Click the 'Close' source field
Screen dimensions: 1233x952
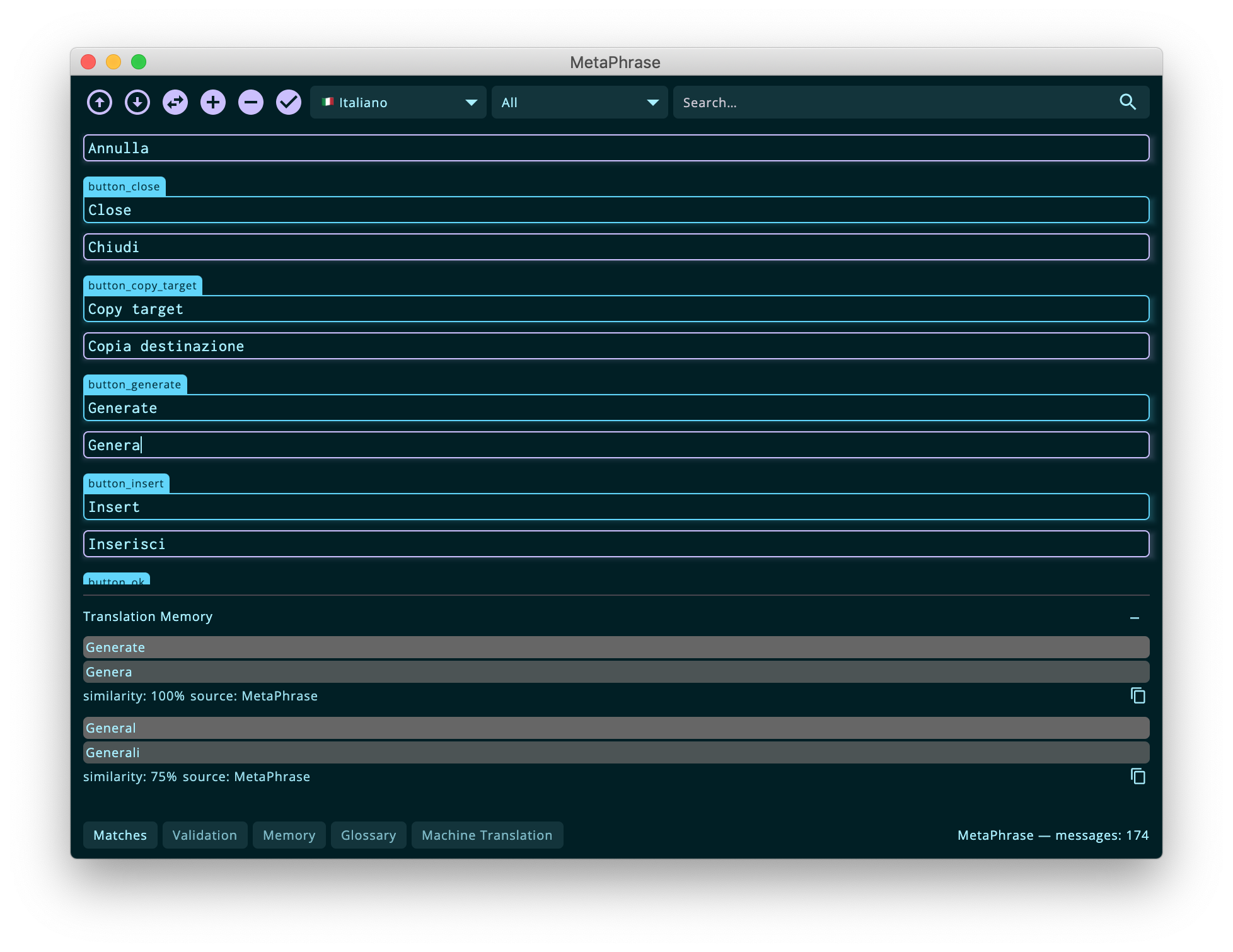point(616,210)
